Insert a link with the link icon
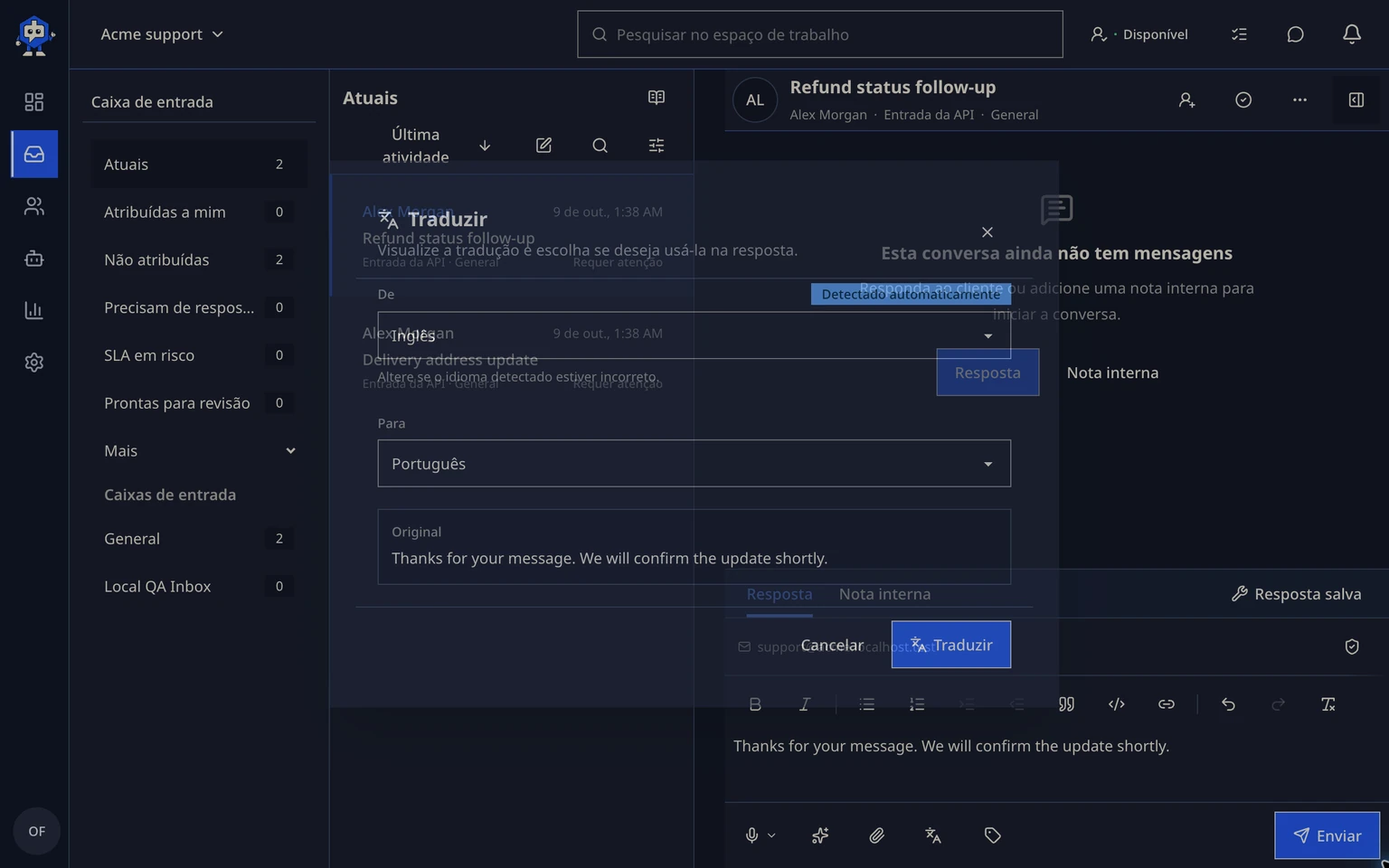The width and height of the screenshot is (1389, 868). click(x=1167, y=704)
